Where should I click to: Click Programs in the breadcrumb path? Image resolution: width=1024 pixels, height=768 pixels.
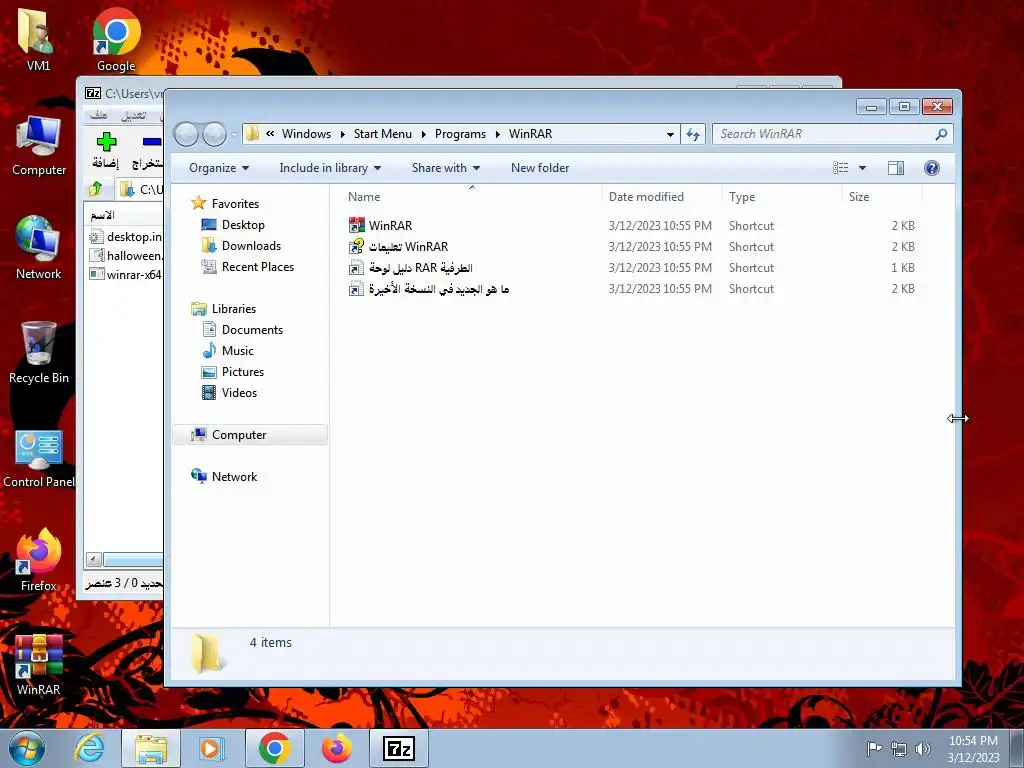coord(460,134)
